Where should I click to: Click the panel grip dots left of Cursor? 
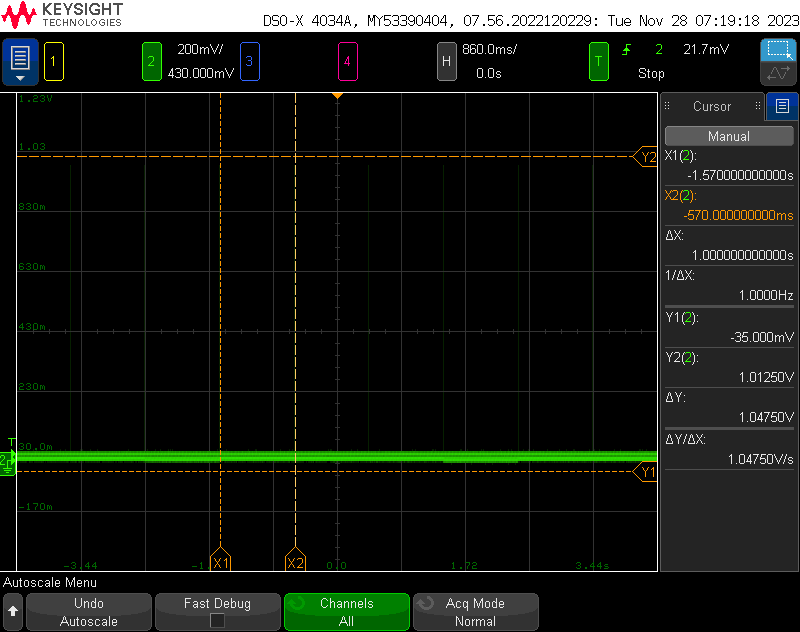point(667,106)
